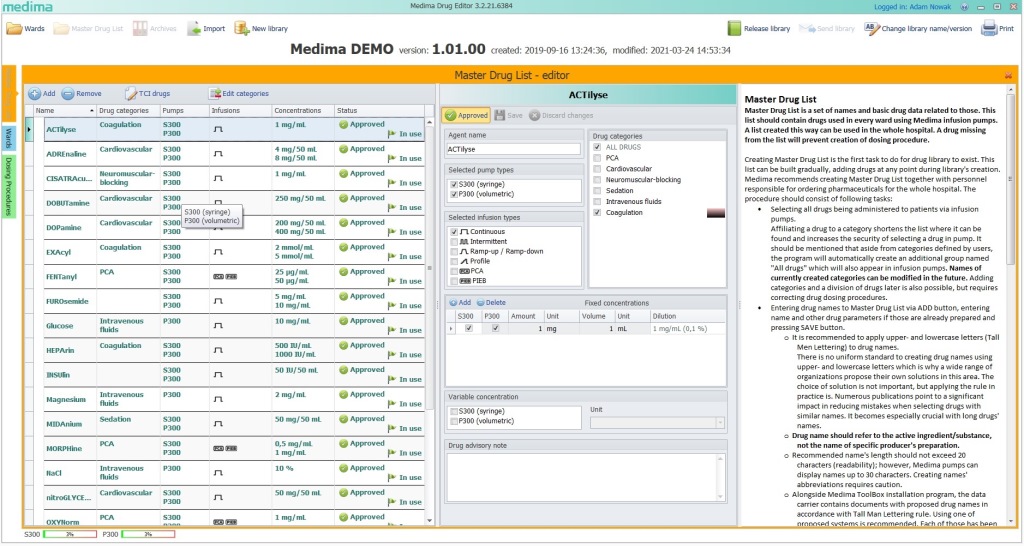Click PCA infusion icon in FENTanyl row

218,277
